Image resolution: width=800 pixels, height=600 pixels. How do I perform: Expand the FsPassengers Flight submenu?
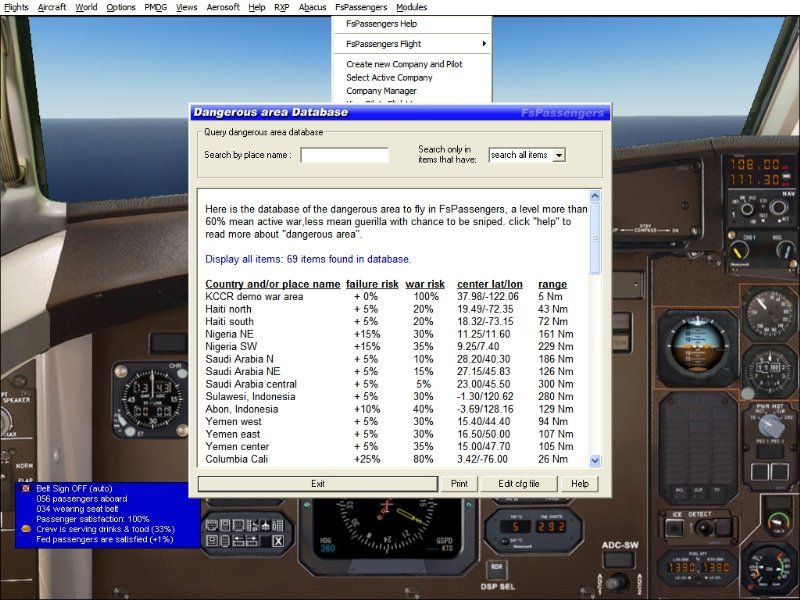[412, 44]
